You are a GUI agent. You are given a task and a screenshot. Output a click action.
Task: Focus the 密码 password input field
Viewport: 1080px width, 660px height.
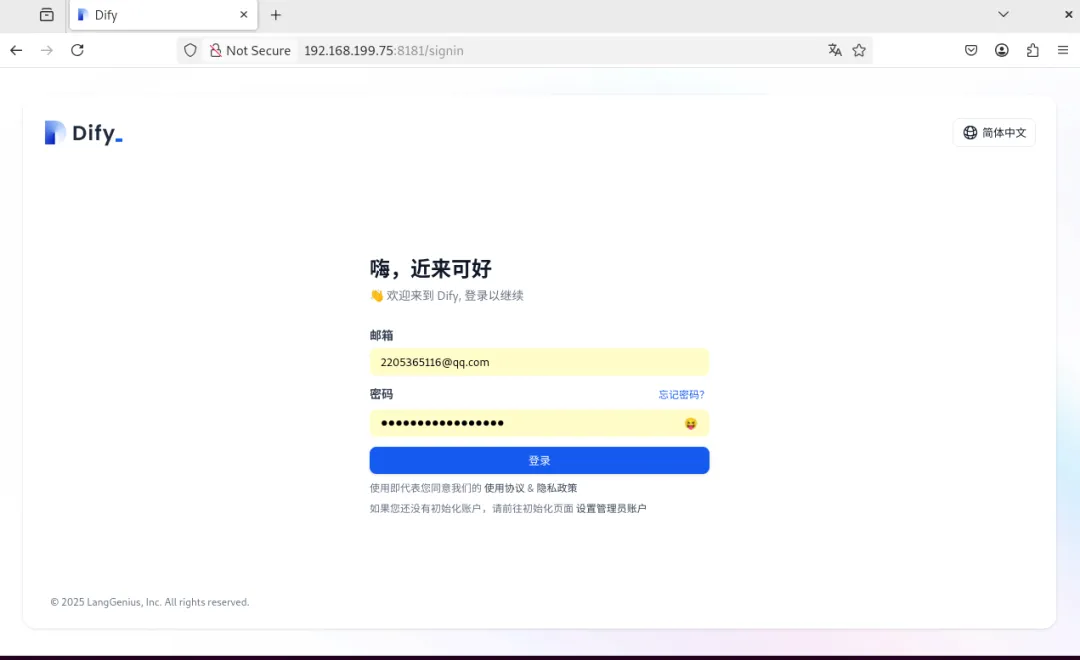(539, 423)
